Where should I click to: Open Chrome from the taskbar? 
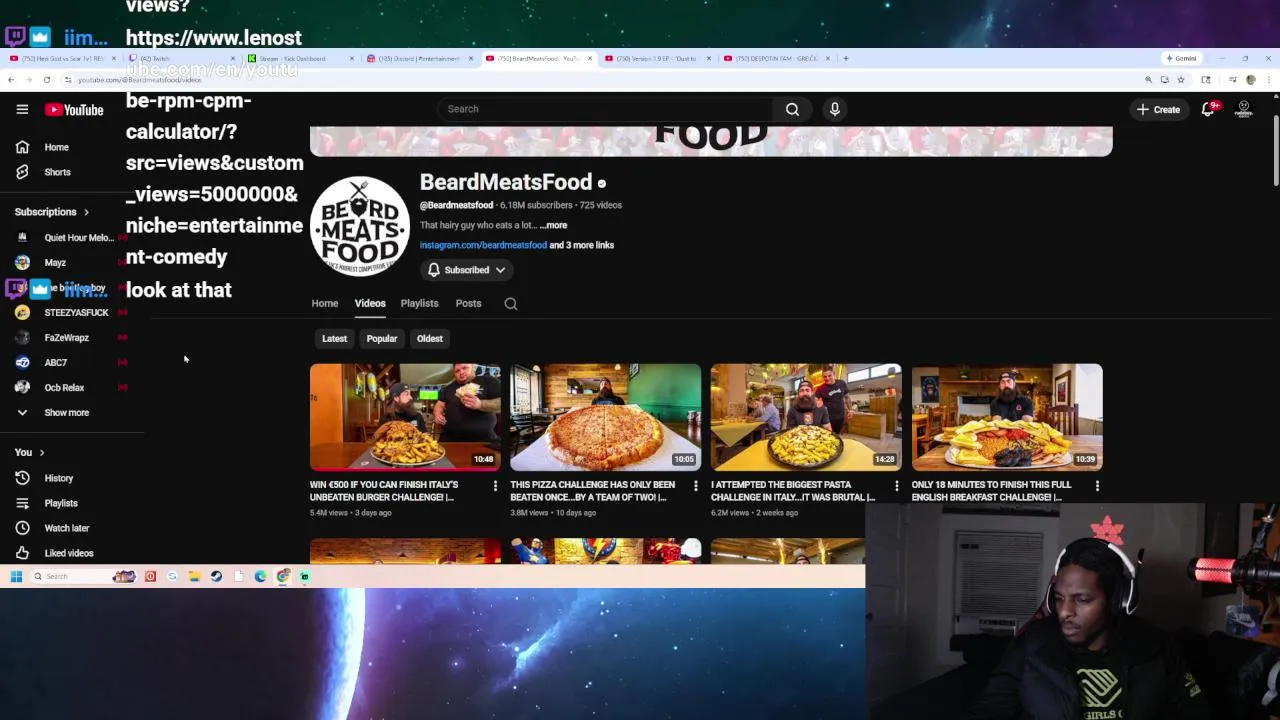click(x=283, y=576)
